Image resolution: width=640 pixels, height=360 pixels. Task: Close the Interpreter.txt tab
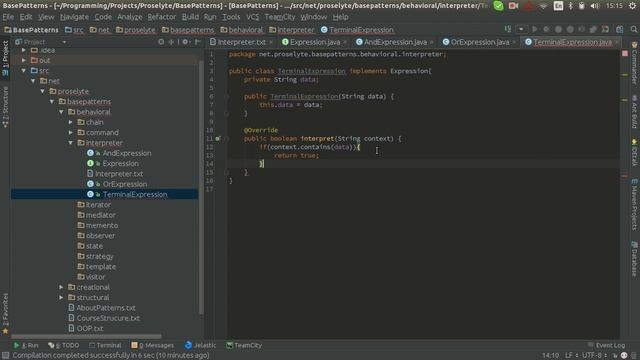271,42
